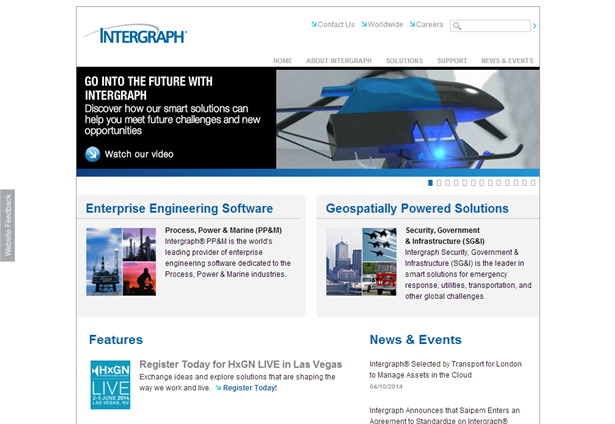This screenshot has height=424, width=615.
Task: Go to the HOME menu item
Action: click(x=282, y=61)
